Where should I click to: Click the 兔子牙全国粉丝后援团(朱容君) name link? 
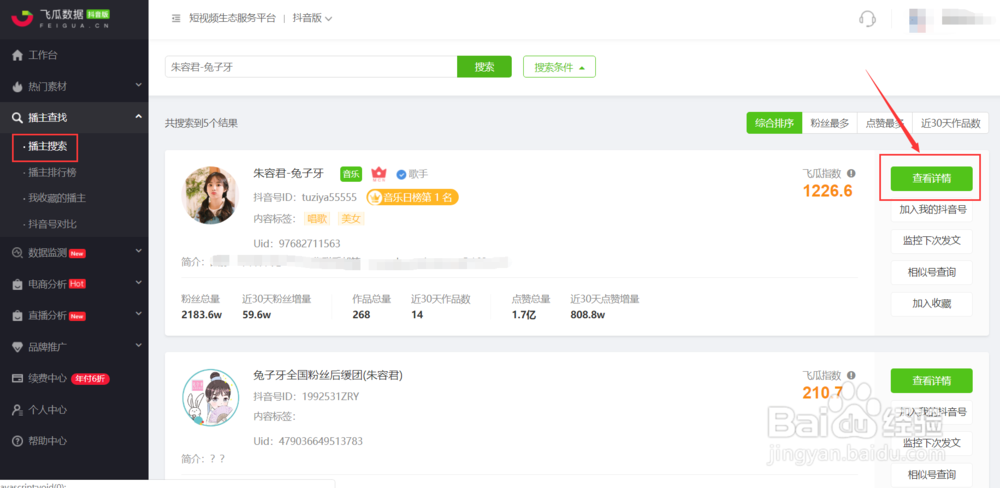pos(328,375)
